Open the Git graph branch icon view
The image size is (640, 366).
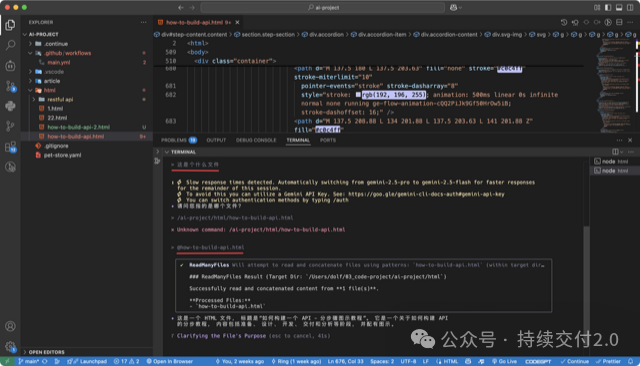[10, 126]
